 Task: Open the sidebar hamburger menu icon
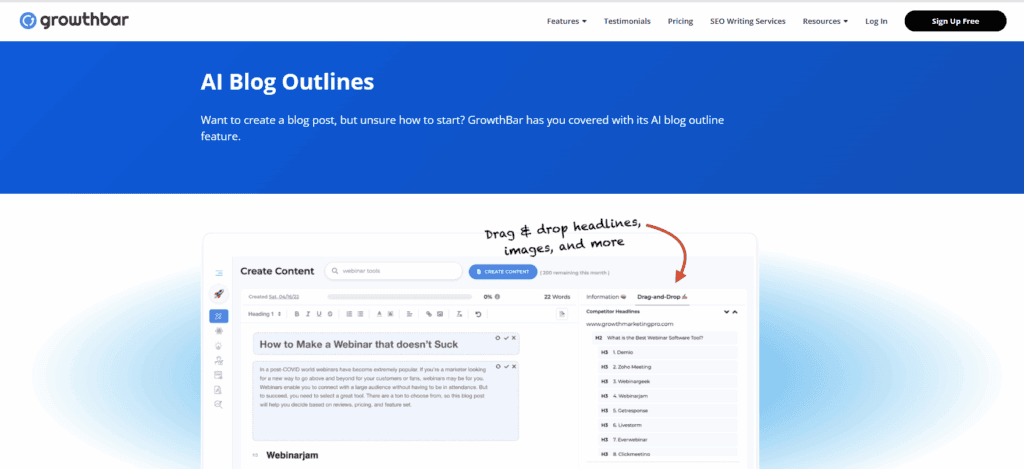pos(219,273)
